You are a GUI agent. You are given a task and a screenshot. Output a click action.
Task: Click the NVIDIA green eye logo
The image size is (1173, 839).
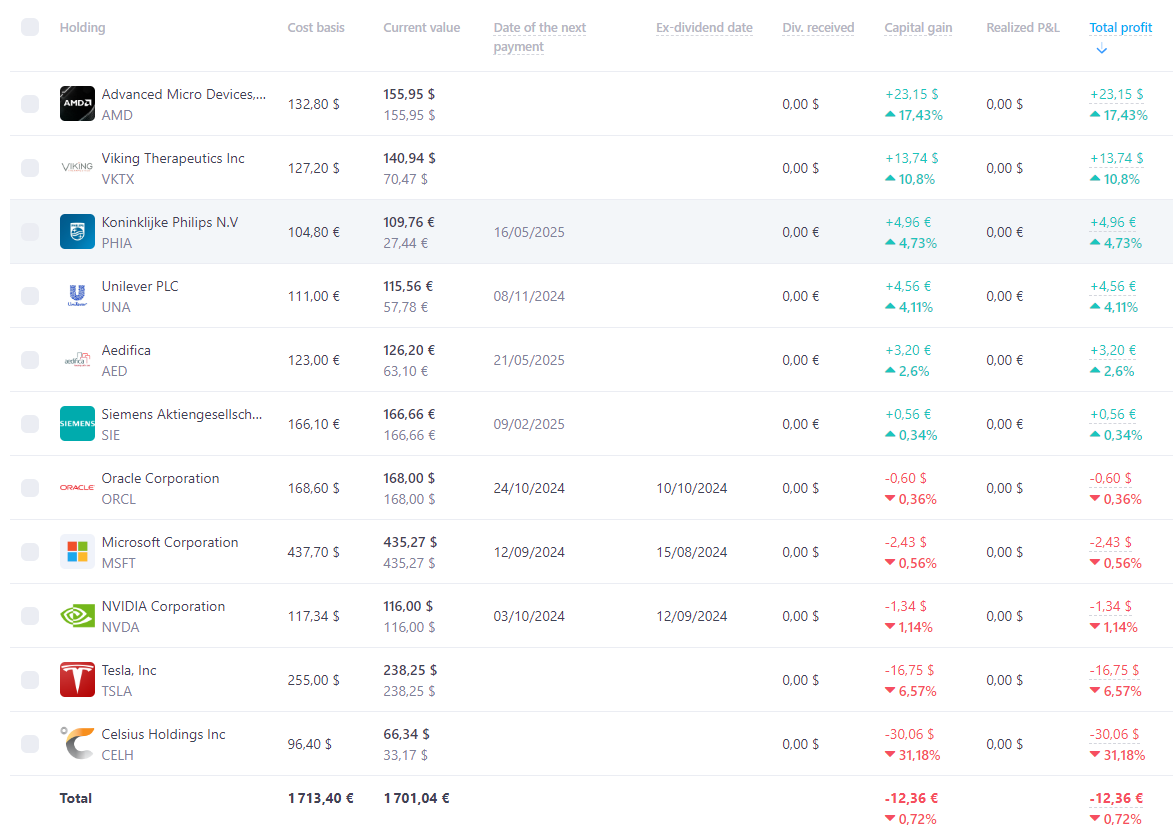pos(77,615)
